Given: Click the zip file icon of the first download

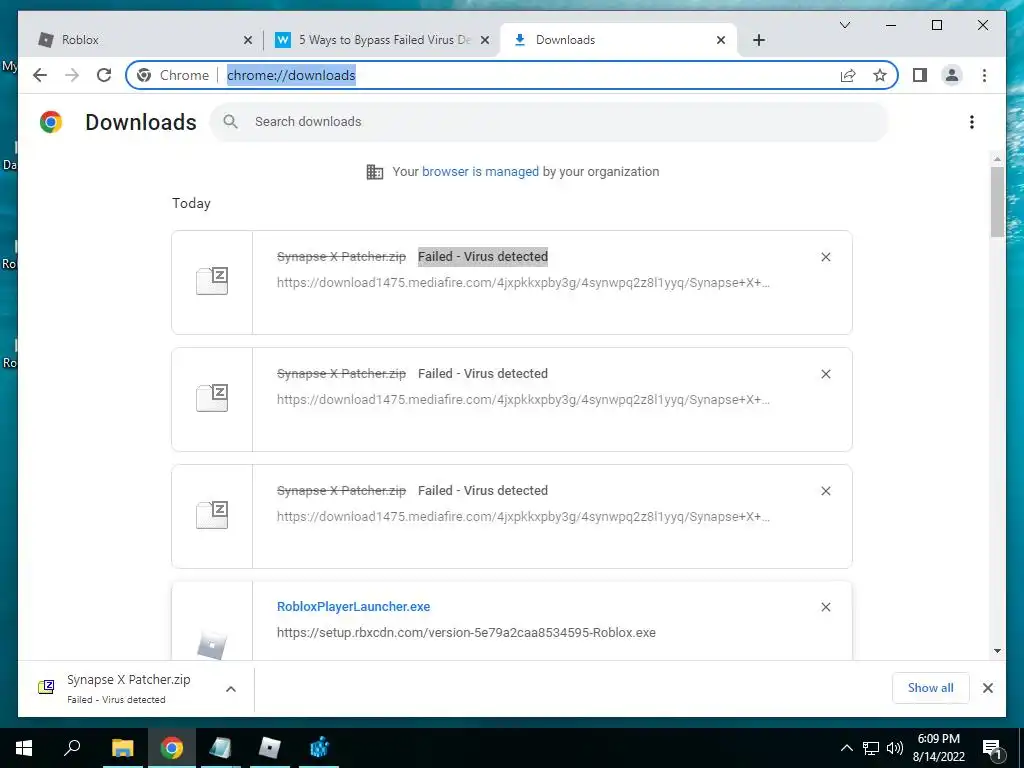Looking at the screenshot, I should [x=212, y=281].
